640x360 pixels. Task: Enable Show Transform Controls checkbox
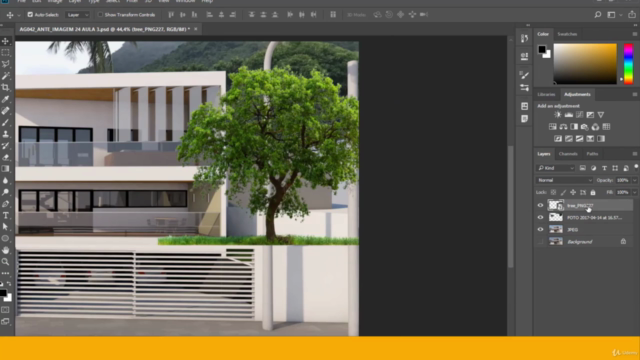(100, 15)
